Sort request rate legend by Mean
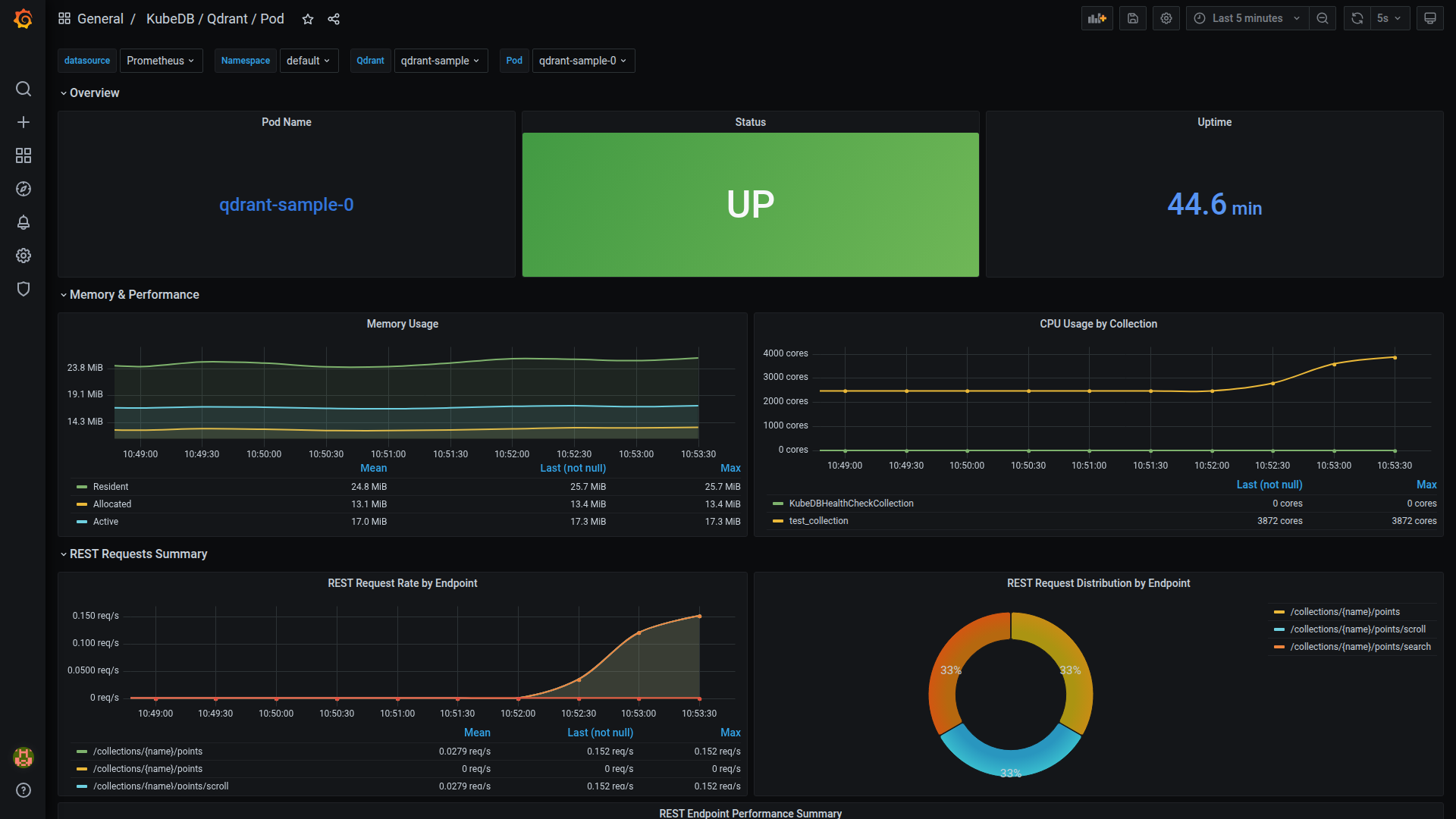Viewport: 1456px width, 819px height. point(477,733)
